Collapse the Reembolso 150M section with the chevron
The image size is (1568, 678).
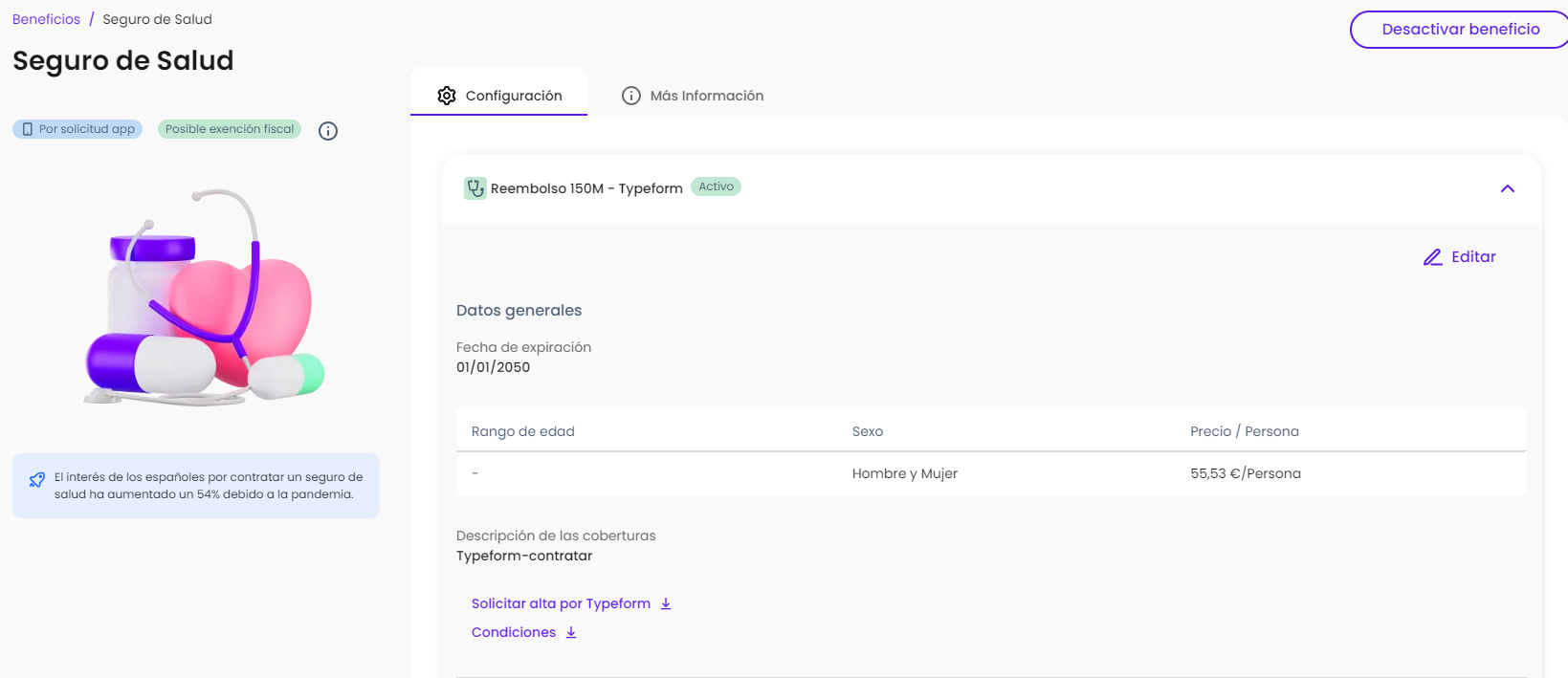pos(1507,188)
